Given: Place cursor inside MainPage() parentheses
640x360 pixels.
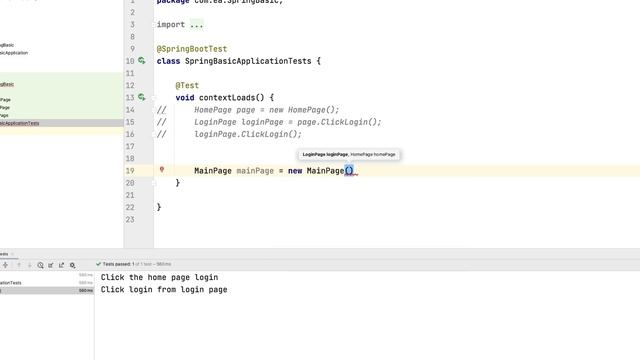Looking at the screenshot, I should click(349, 171).
